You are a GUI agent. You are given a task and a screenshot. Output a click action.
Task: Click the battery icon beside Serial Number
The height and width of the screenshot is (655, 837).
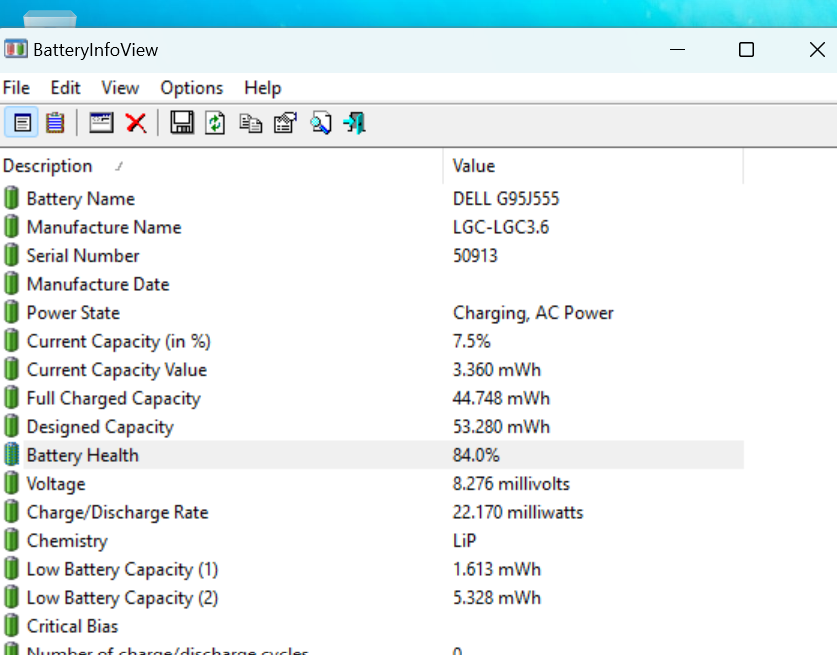pos(11,255)
